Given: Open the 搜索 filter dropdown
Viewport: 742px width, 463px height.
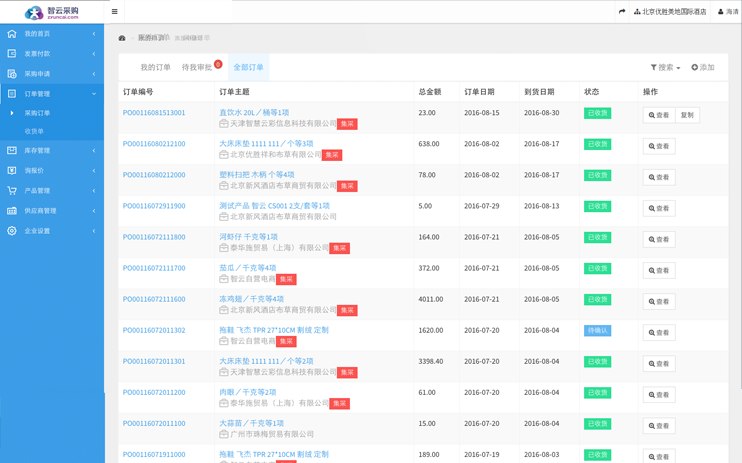Looking at the screenshot, I should [665, 68].
